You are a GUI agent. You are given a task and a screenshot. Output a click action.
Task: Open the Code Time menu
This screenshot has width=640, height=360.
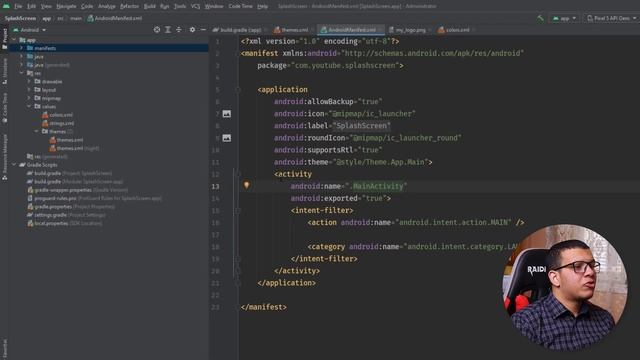(240, 7)
